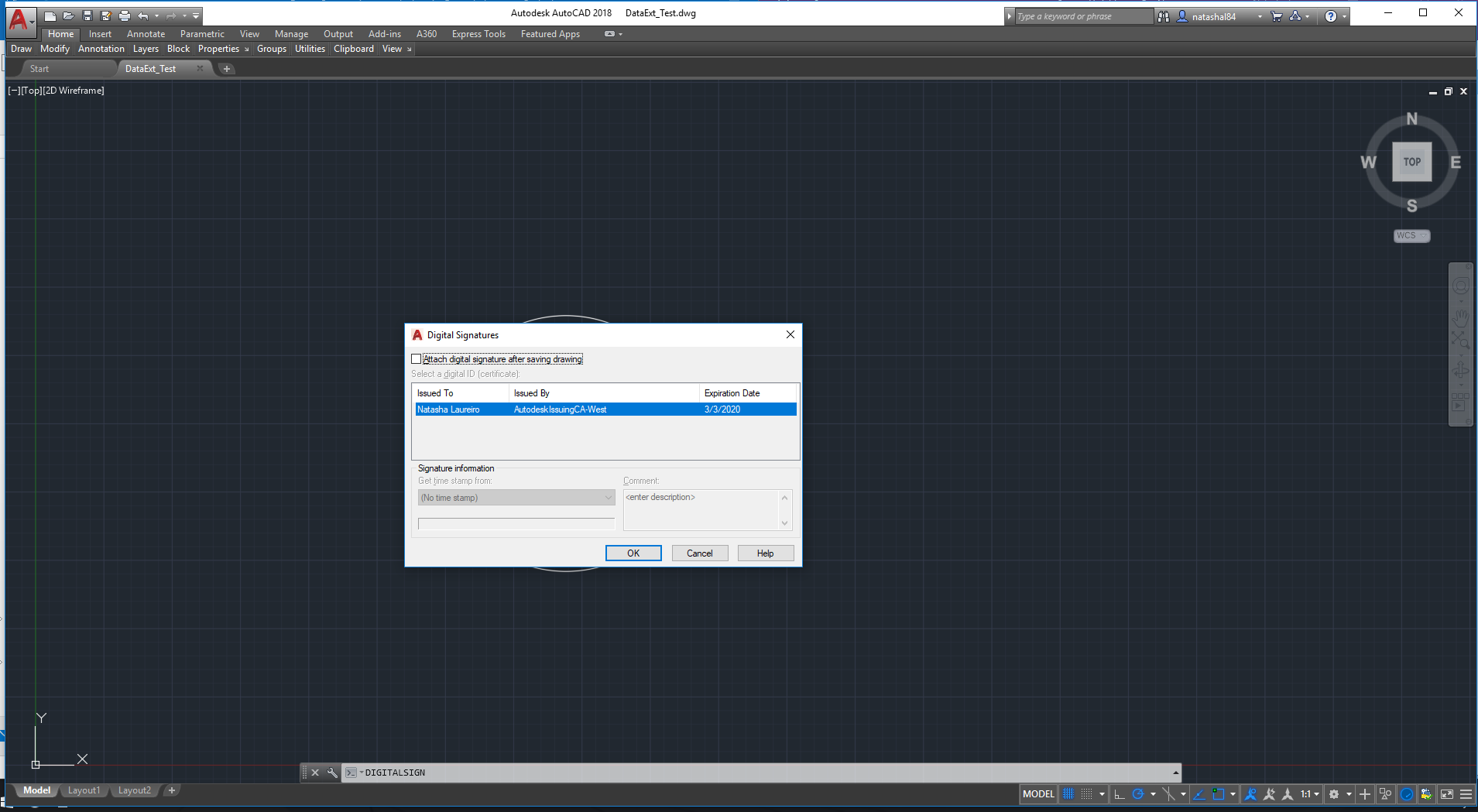Image resolution: width=1478 pixels, height=812 pixels.
Task: Click the MODEL space button in status bar
Action: point(1038,794)
